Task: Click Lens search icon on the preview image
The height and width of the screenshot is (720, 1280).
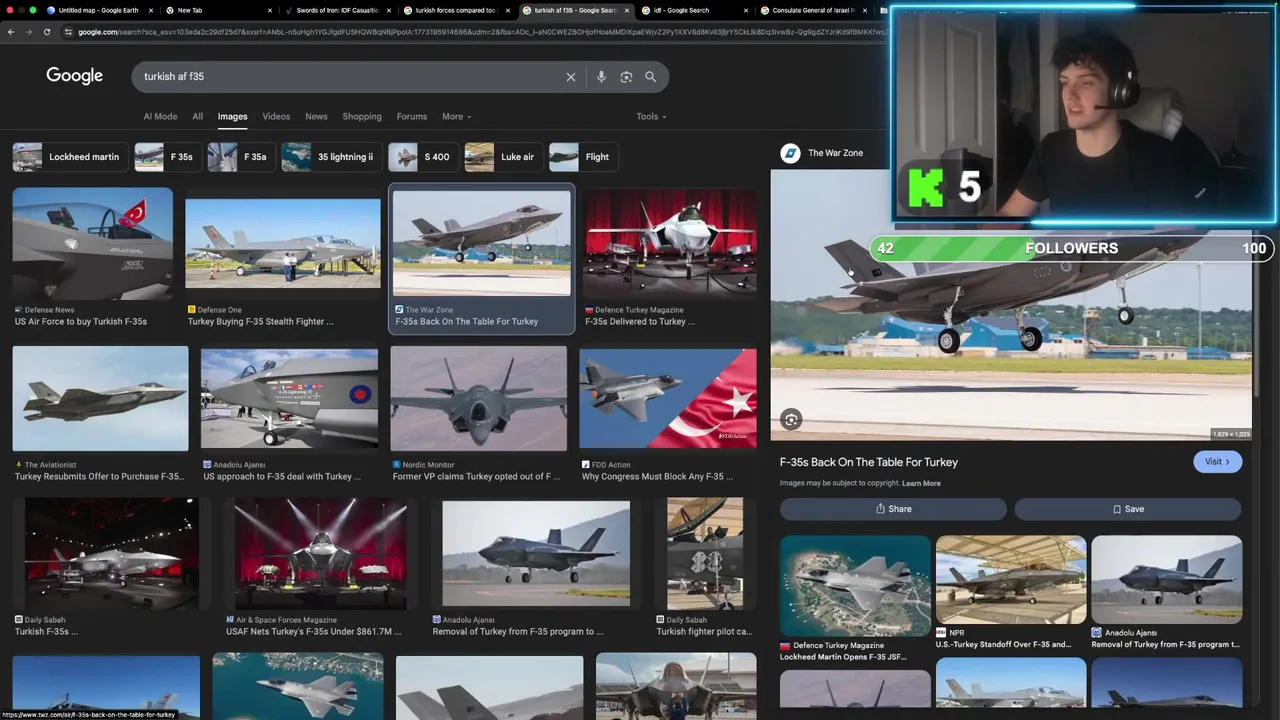Action: click(x=791, y=420)
